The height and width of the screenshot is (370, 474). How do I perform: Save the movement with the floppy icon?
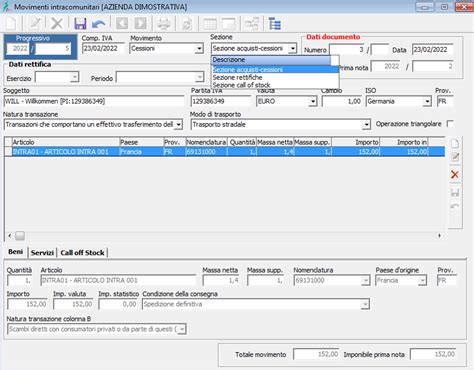80,24
